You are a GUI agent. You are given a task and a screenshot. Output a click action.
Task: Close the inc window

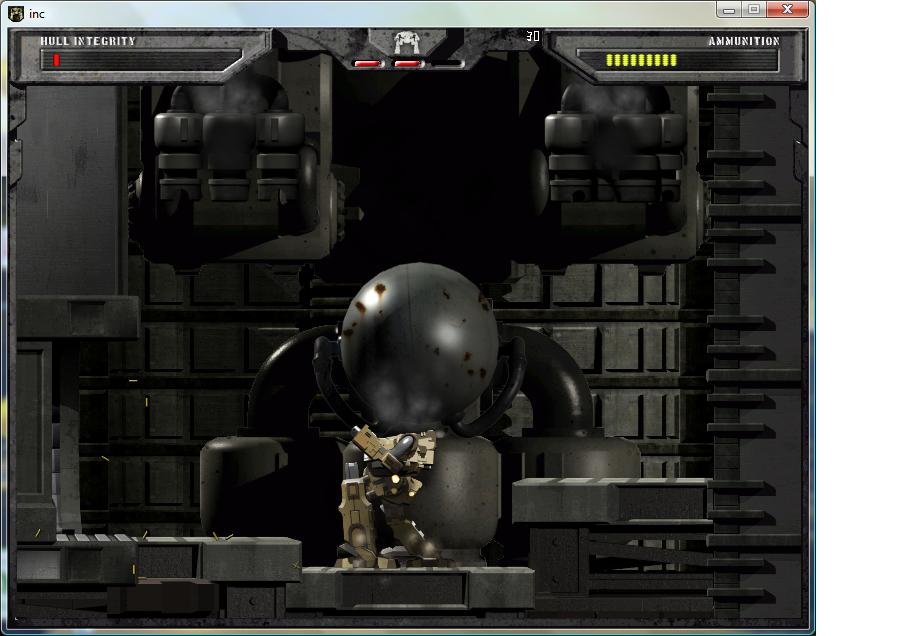[787, 9]
